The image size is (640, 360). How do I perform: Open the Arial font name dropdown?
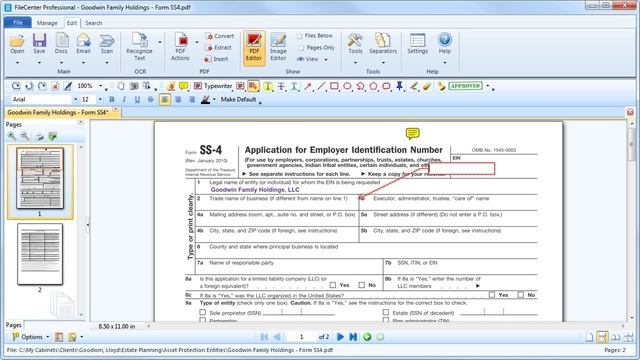pyautogui.click(x=75, y=99)
